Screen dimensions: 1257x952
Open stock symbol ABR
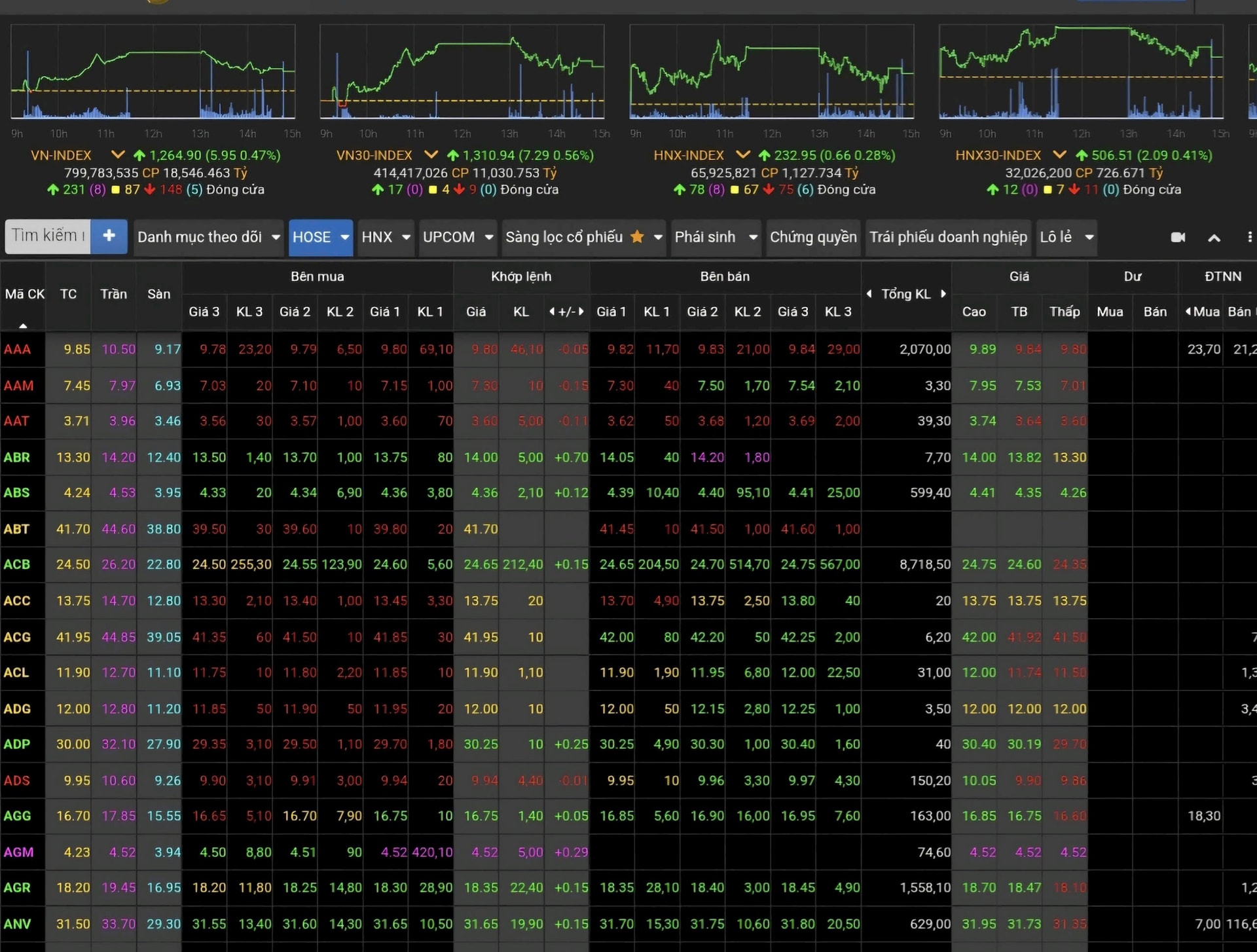pos(16,457)
